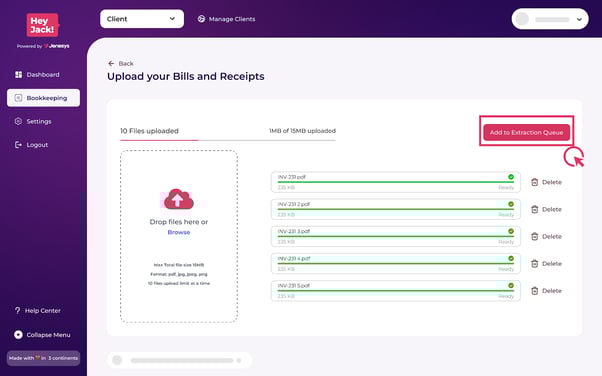
Task: Select the INV-231 5.pdf file name
Action: pyautogui.click(x=294, y=286)
